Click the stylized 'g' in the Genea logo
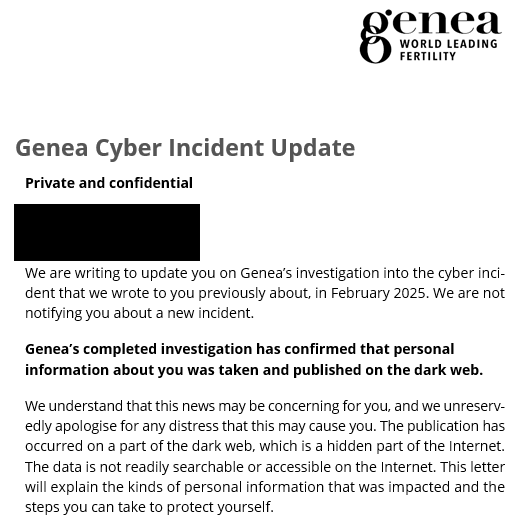524x525 pixels. 376,36
